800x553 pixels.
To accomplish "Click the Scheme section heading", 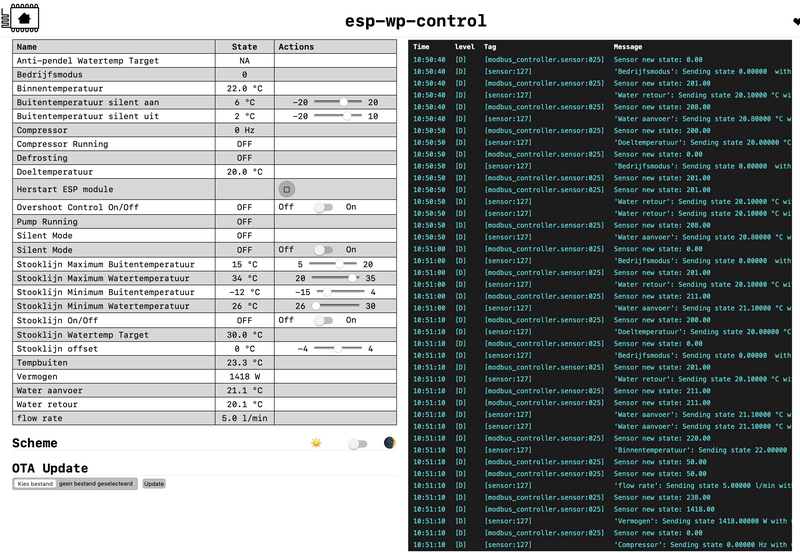I will [35, 443].
